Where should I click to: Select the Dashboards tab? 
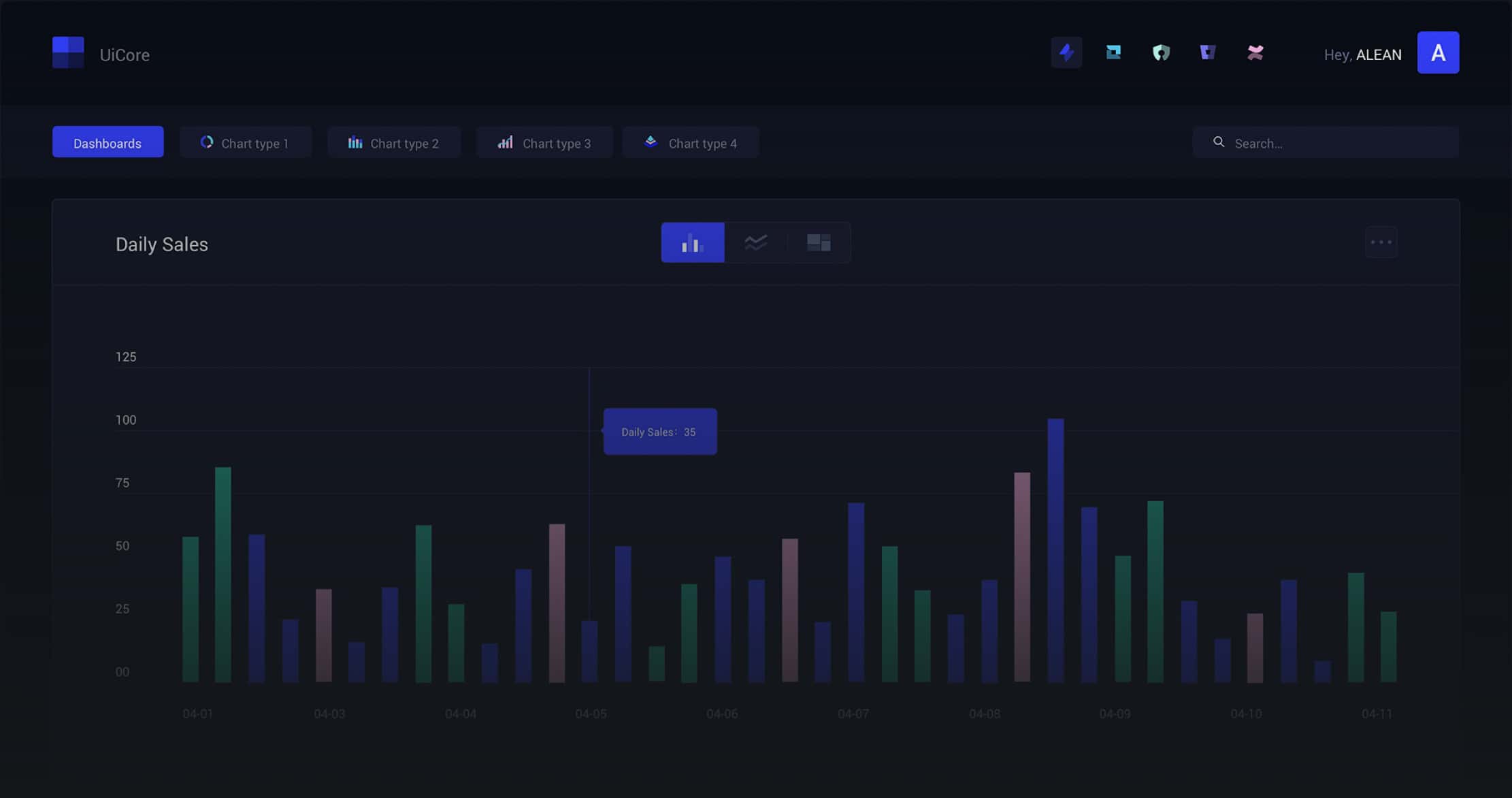pos(108,142)
